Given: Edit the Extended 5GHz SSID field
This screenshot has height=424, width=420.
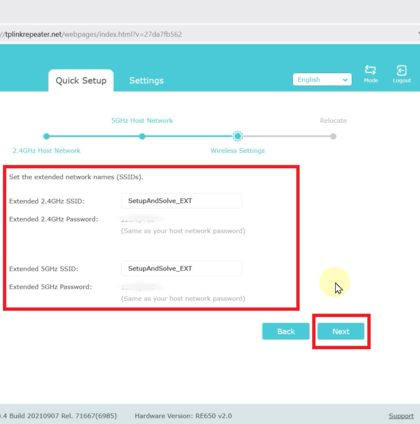Looking at the screenshot, I should (181, 268).
